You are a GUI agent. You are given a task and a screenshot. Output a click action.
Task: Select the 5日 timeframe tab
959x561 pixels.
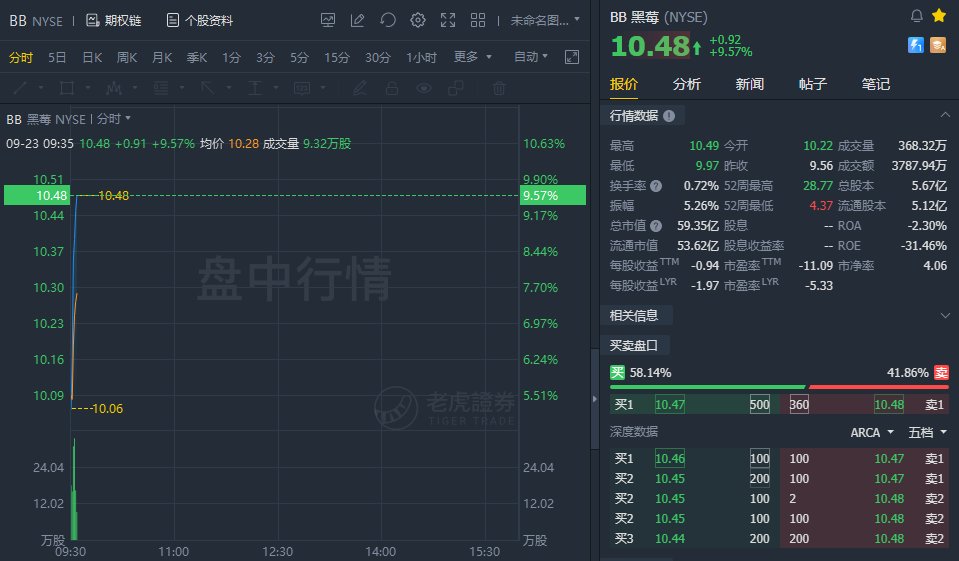tap(57, 58)
